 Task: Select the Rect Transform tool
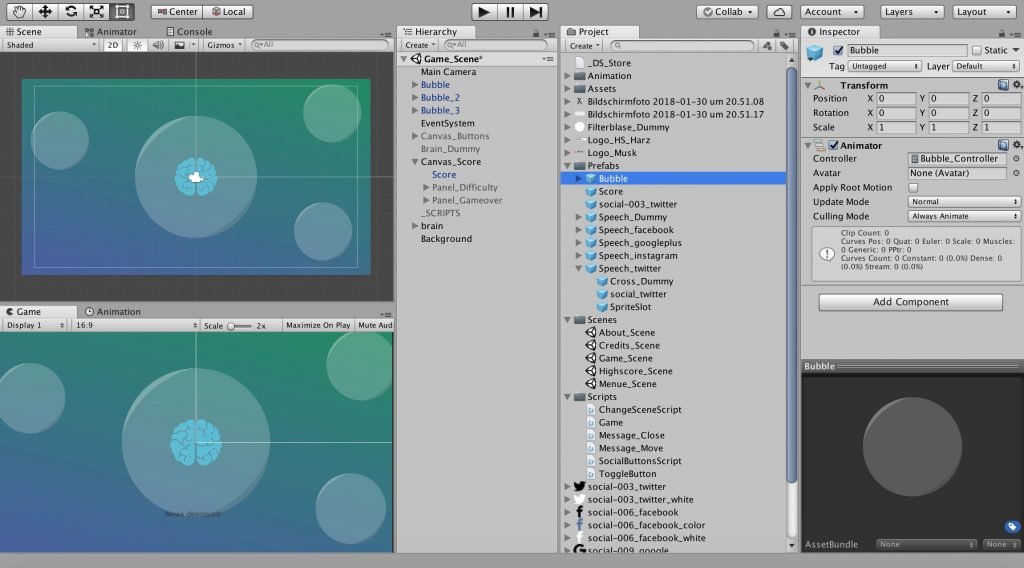click(x=122, y=12)
